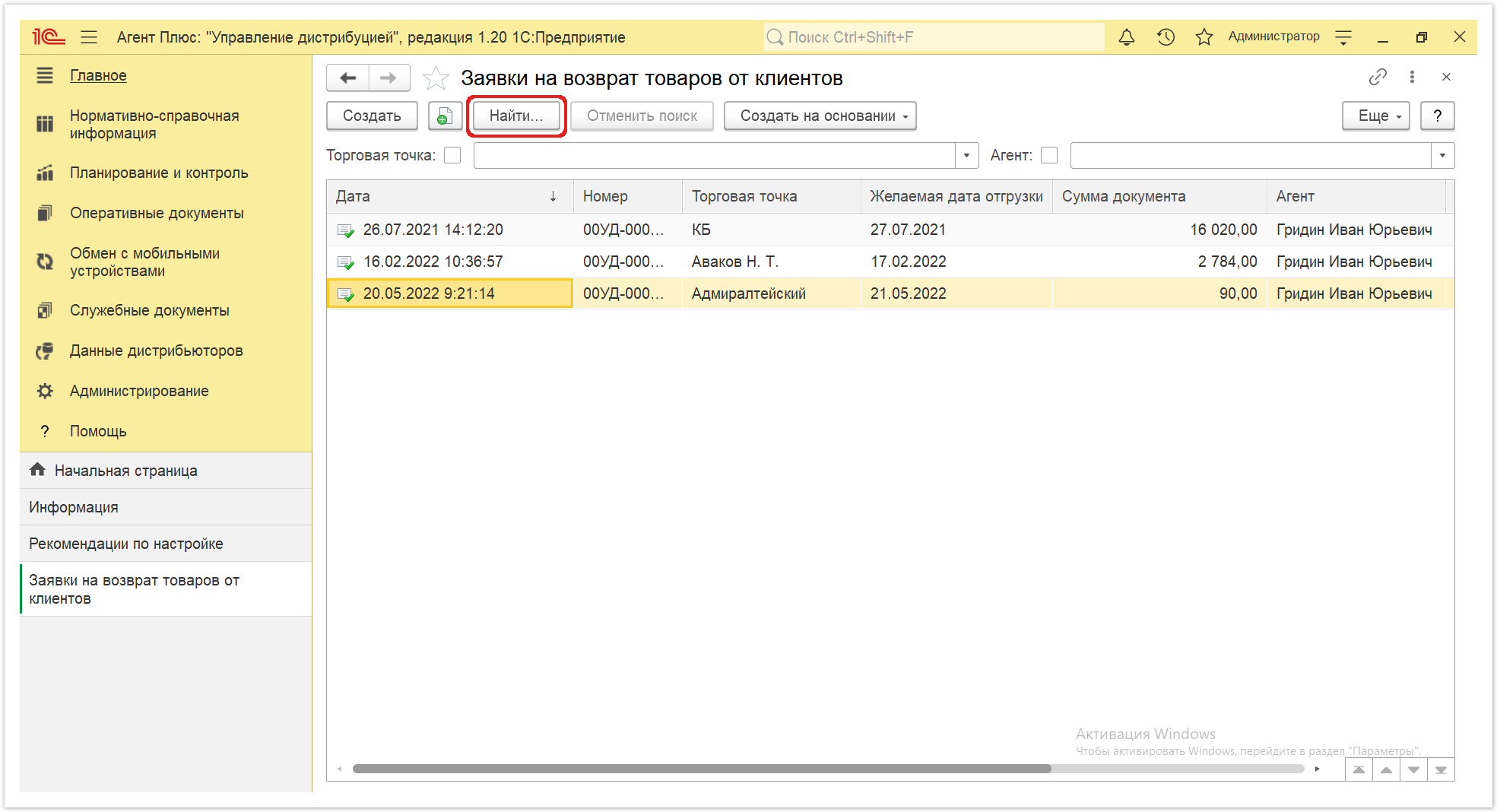The width and height of the screenshot is (1497, 812).
Task: Click the Служебные документы icon
Action: 45,310
